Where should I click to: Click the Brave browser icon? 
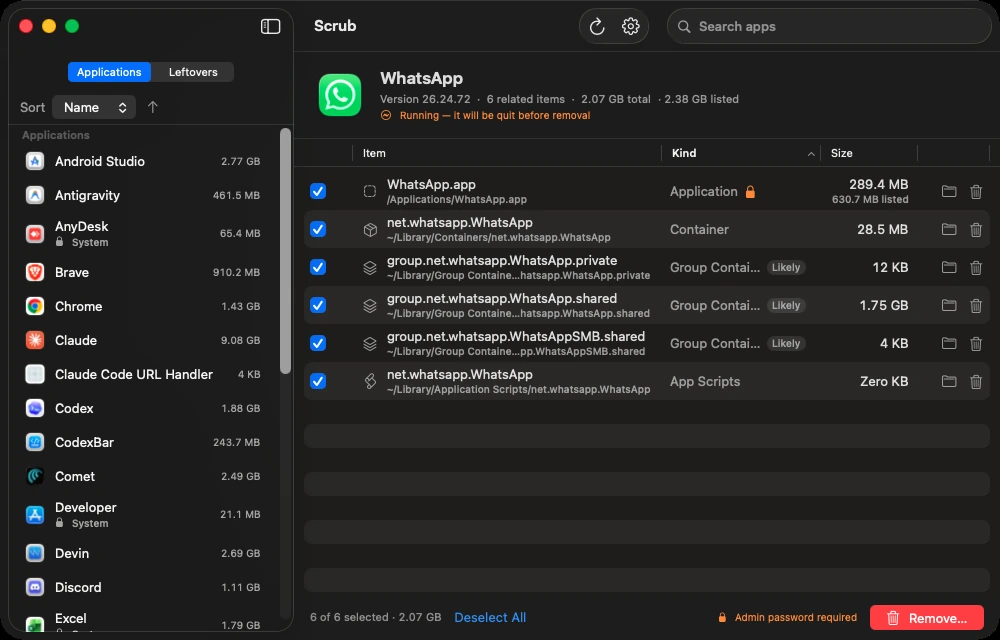(x=34, y=272)
